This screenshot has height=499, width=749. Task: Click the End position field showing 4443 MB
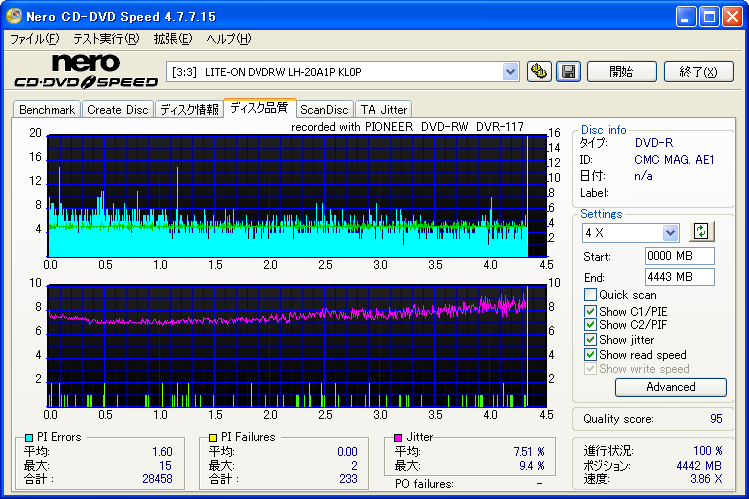(x=679, y=277)
